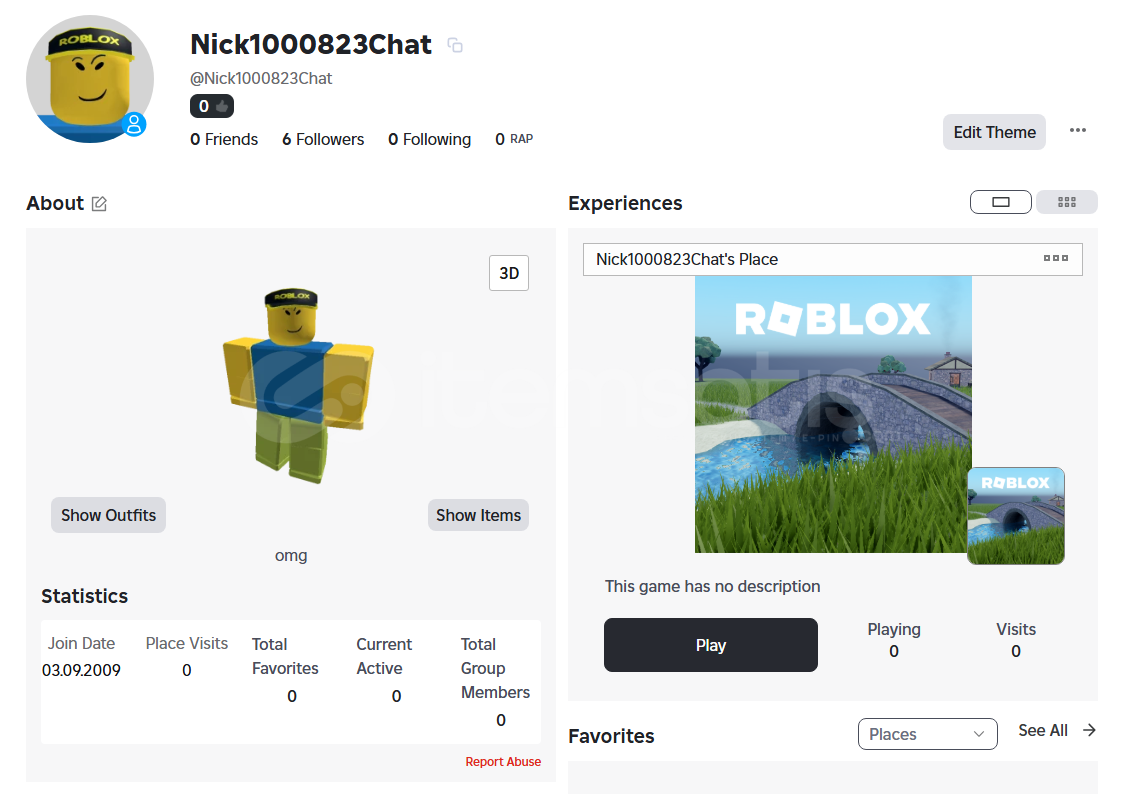Click the arrow next to See All
This screenshot has height=794, width=1139.
point(1089,730)
